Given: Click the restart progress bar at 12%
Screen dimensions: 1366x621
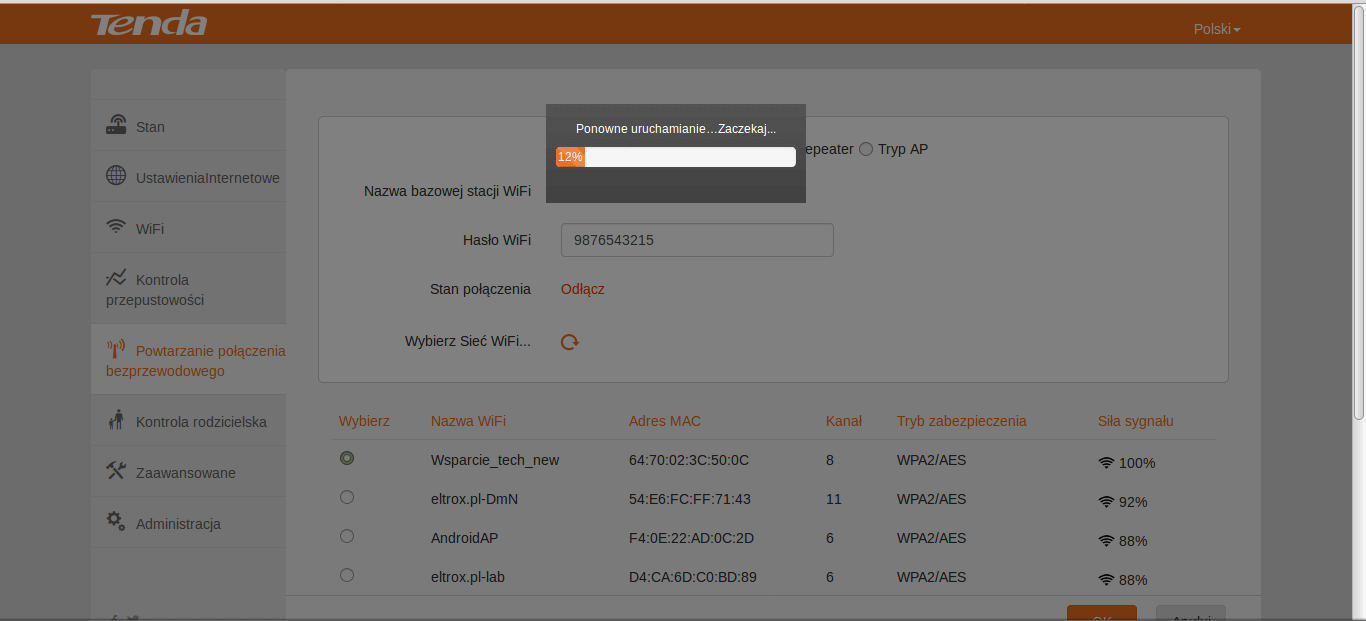Looking at the screenshot, I should coord(676,157).
